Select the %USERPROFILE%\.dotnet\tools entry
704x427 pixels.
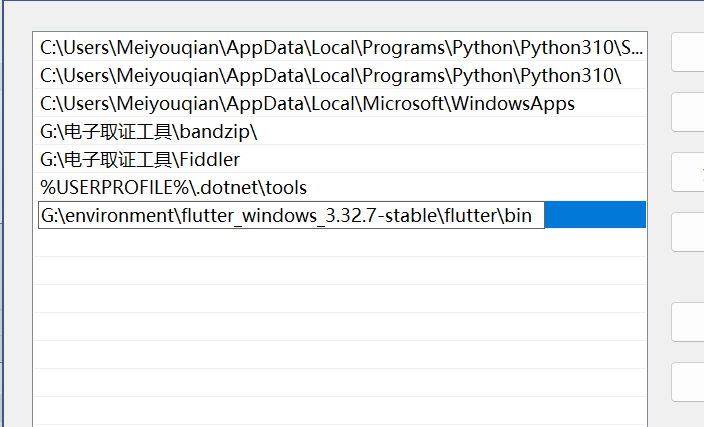(173, 187)
